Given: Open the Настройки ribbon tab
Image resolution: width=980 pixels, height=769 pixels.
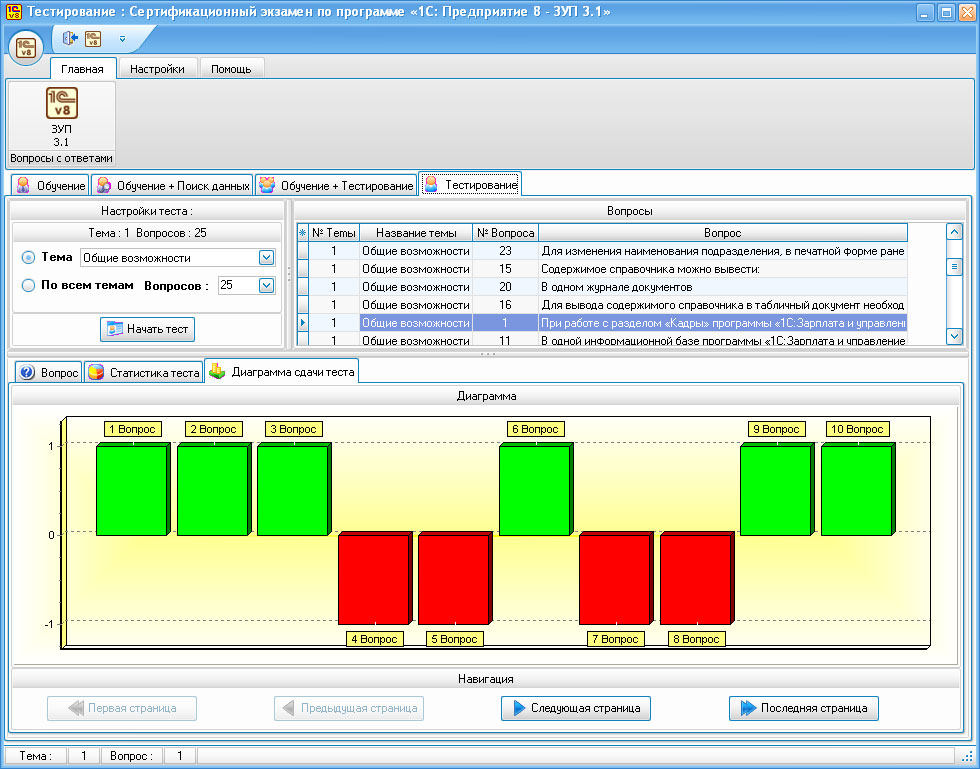Looking at the screenshot, I should point(157,69).
